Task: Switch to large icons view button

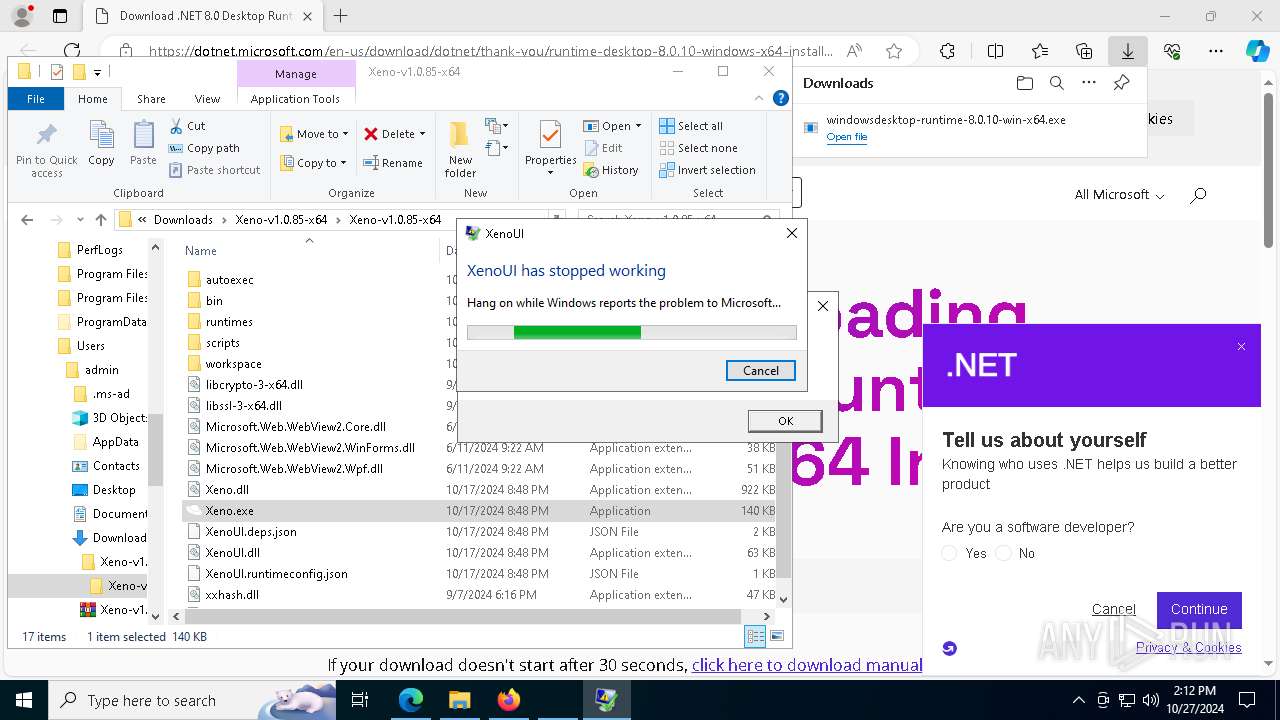Action: point(777,636)
